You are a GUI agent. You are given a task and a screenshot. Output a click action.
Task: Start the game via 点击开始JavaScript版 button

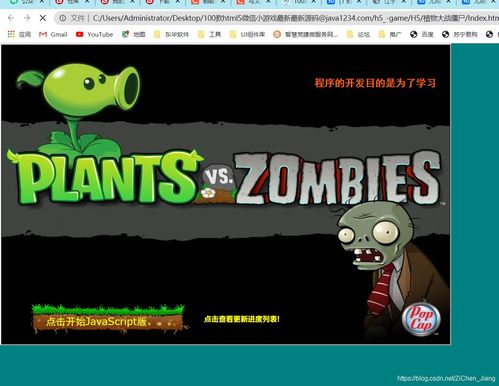[108, 319]
